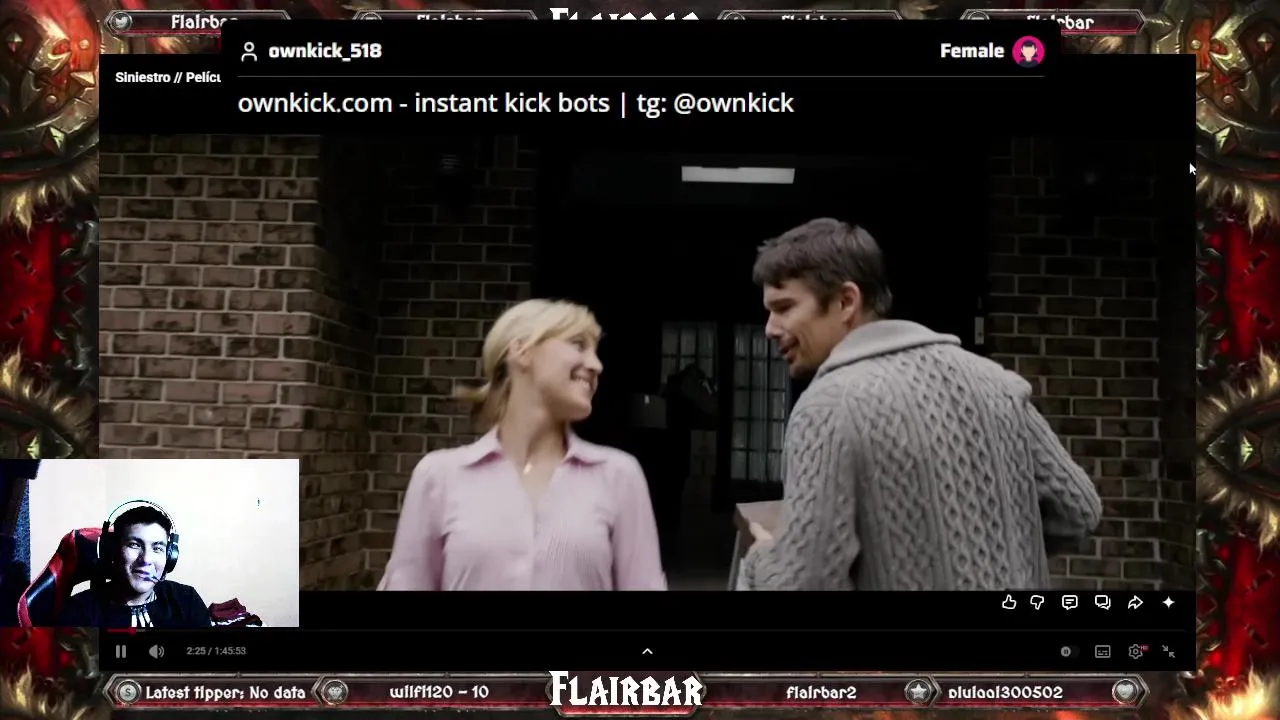Click the ownkick.com instant kick bots message
Screen dimensions: 1280x720
click(x=516, y=103)
